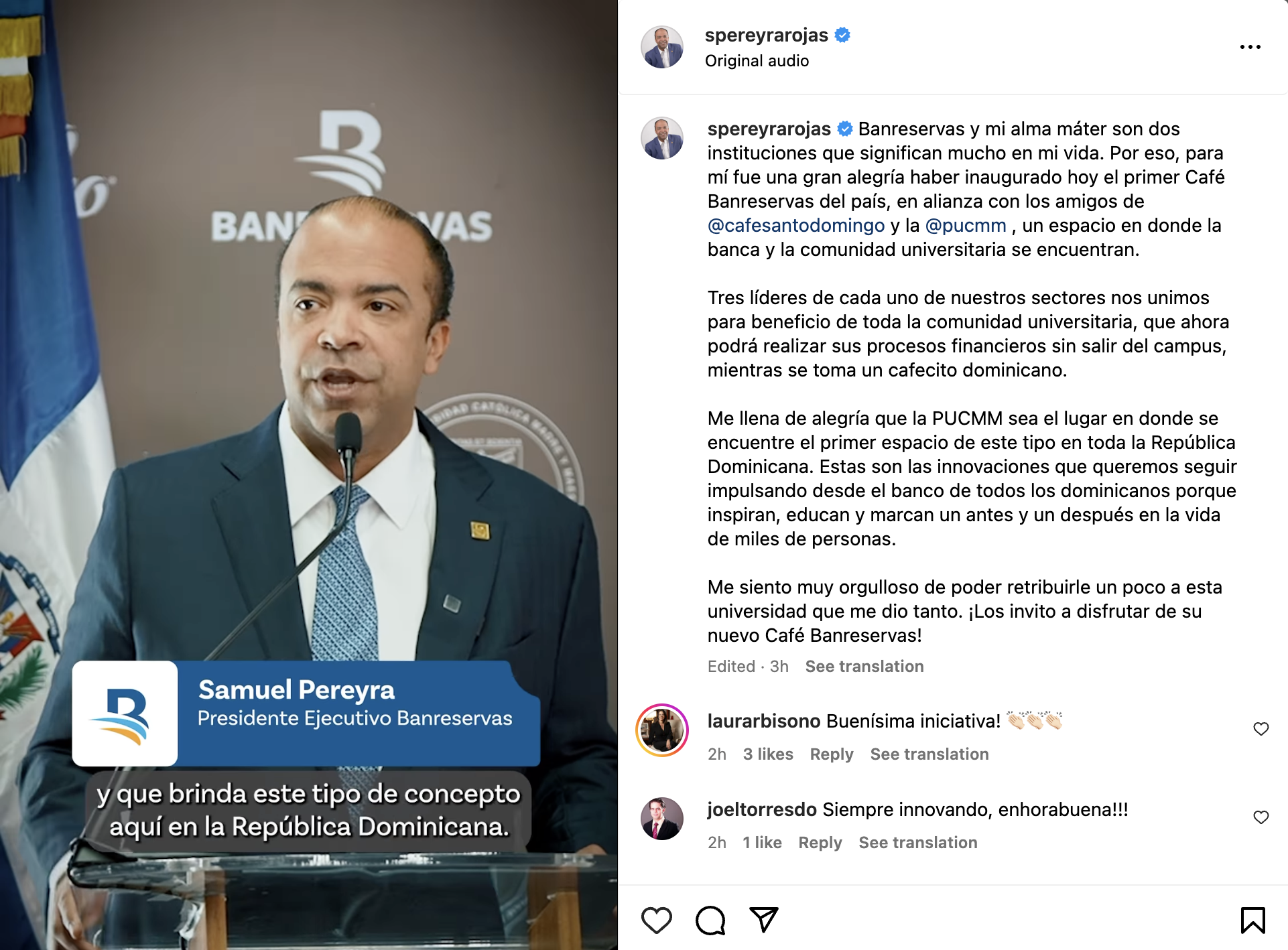1288x950 pixels.
Task: Open @cafesantodomingo mention link
Action: [x=796, y=225]
